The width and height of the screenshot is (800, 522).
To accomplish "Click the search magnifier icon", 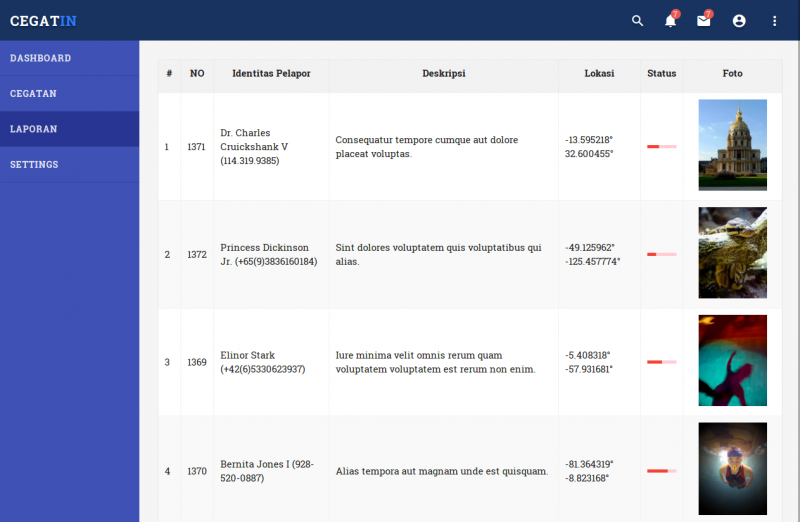I will click(638, 20).
